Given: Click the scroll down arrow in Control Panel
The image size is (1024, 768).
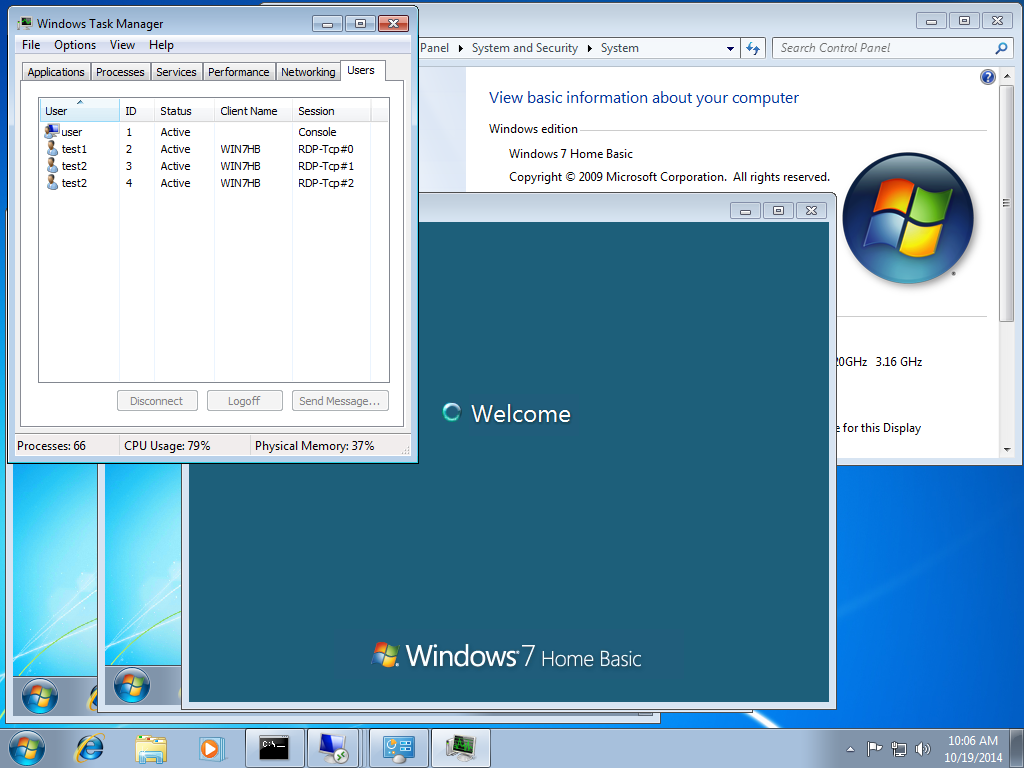Looking at the screenshot, I should click(x=1006, y=449).
